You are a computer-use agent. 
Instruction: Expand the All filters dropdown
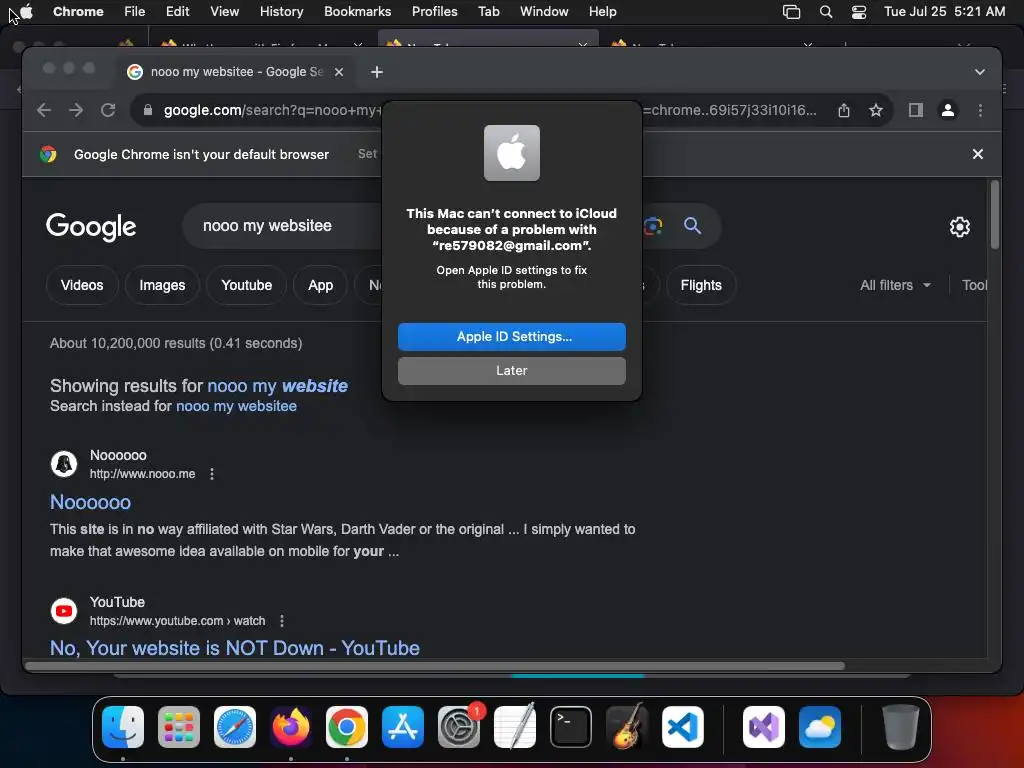point(895,285)
